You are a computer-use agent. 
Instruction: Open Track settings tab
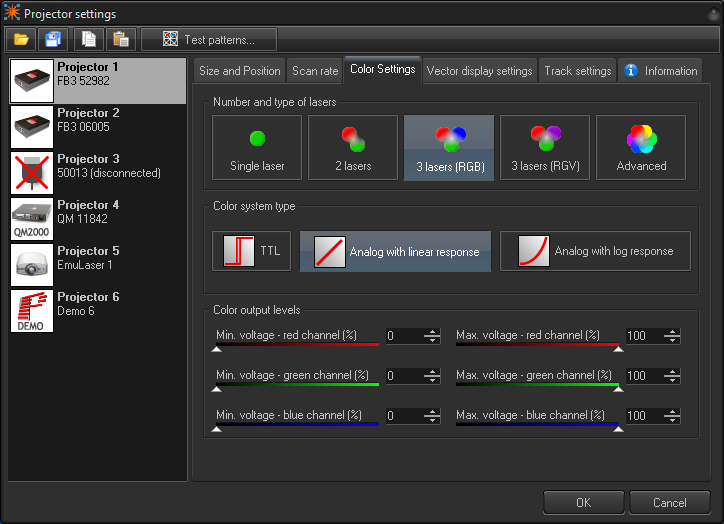point(577,71)
